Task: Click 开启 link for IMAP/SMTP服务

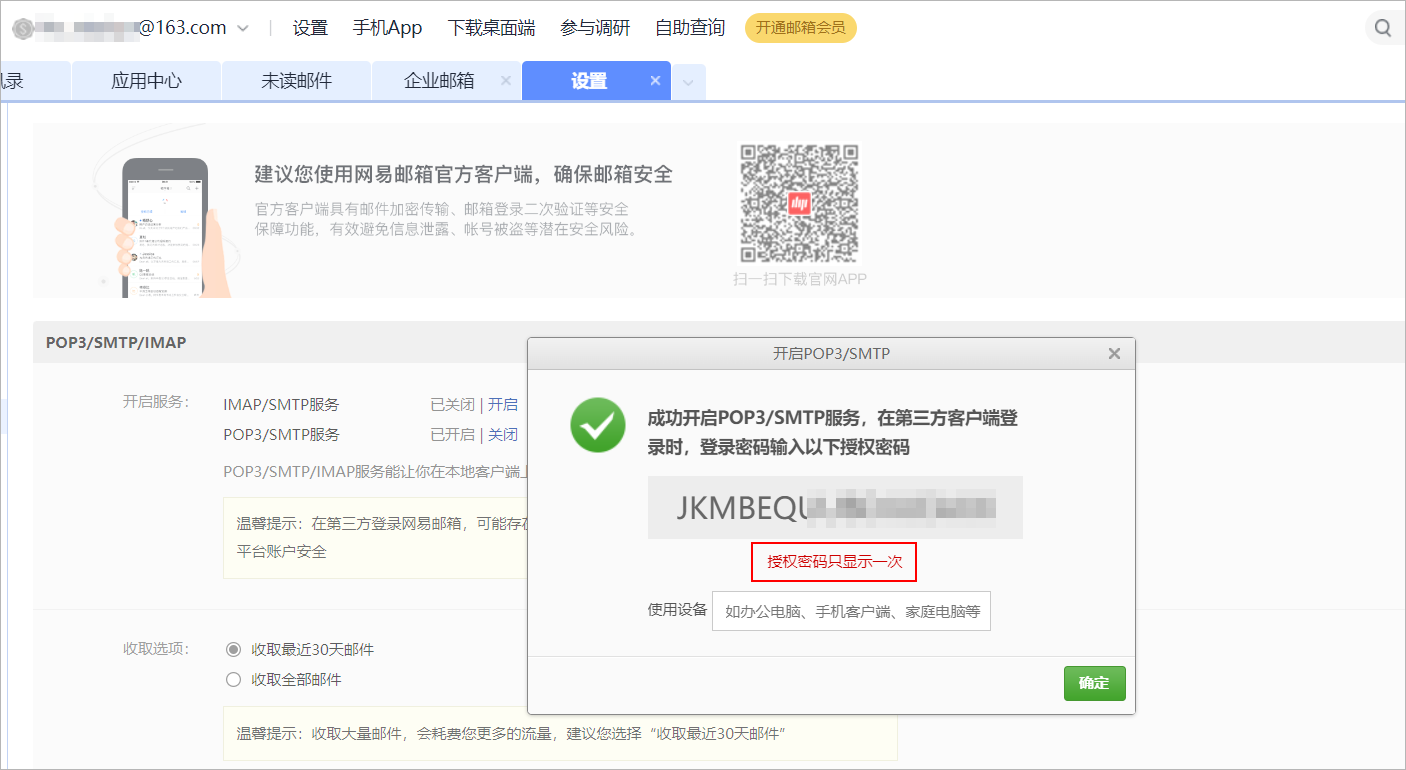Action: click(x=503, y=404)
